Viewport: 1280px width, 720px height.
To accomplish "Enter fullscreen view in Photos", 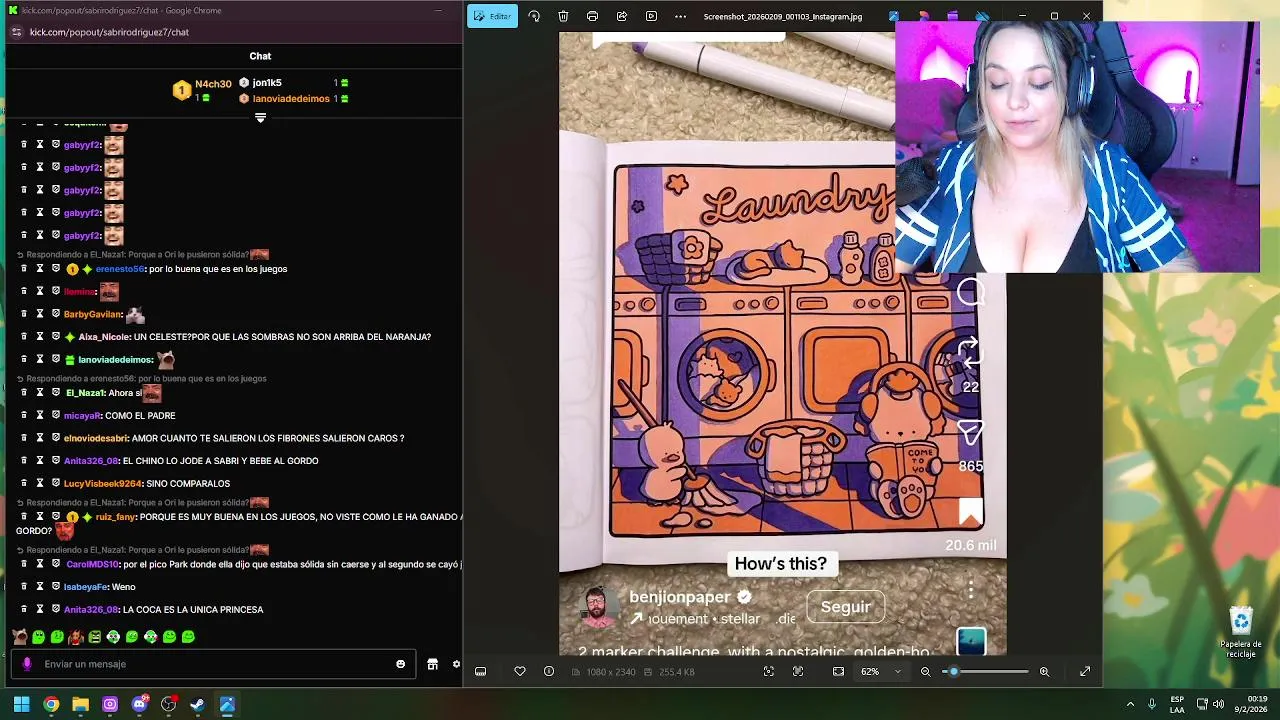I will pos(1085,672).
